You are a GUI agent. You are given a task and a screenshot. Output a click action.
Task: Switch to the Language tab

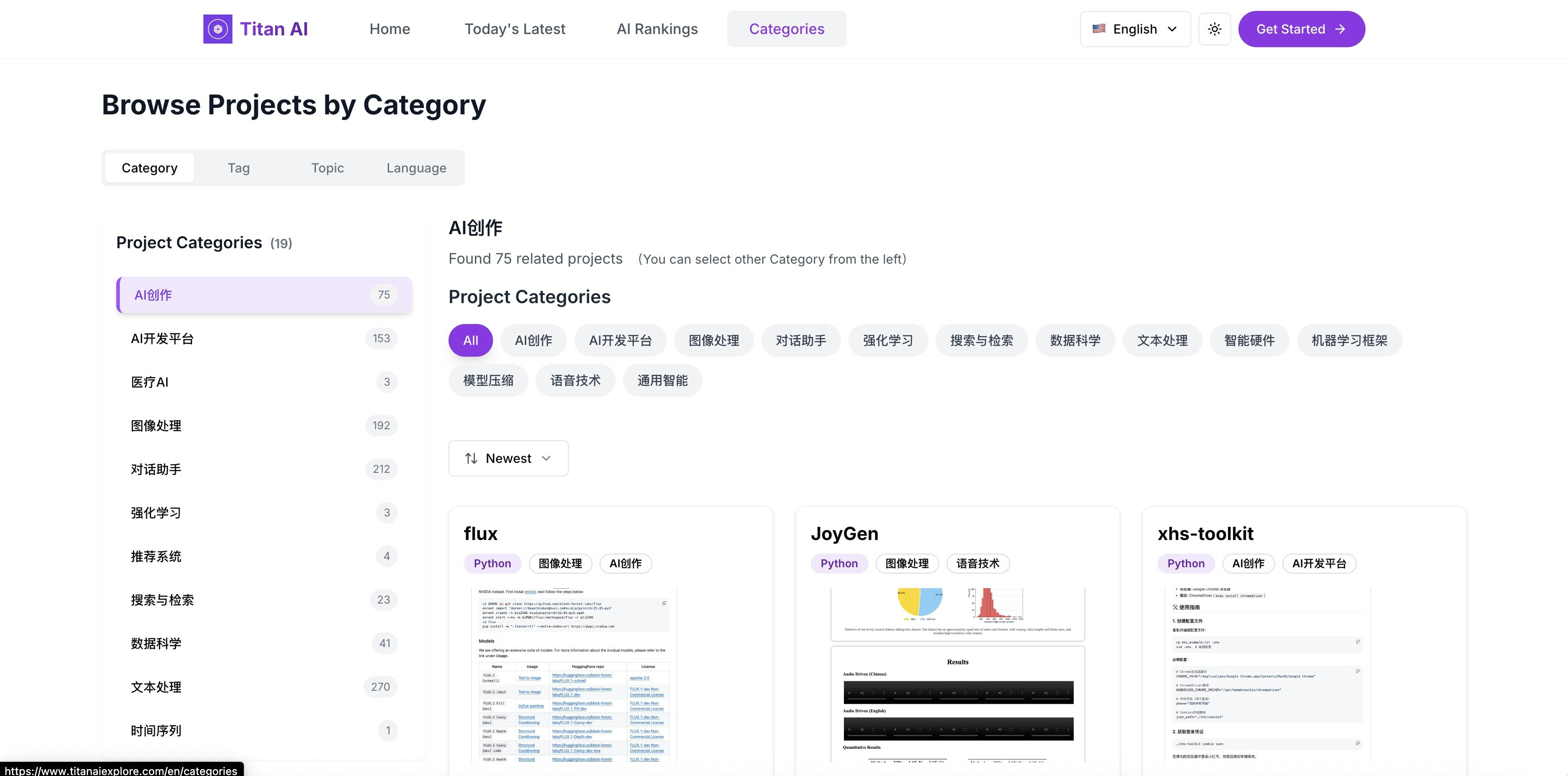point(416,168)
